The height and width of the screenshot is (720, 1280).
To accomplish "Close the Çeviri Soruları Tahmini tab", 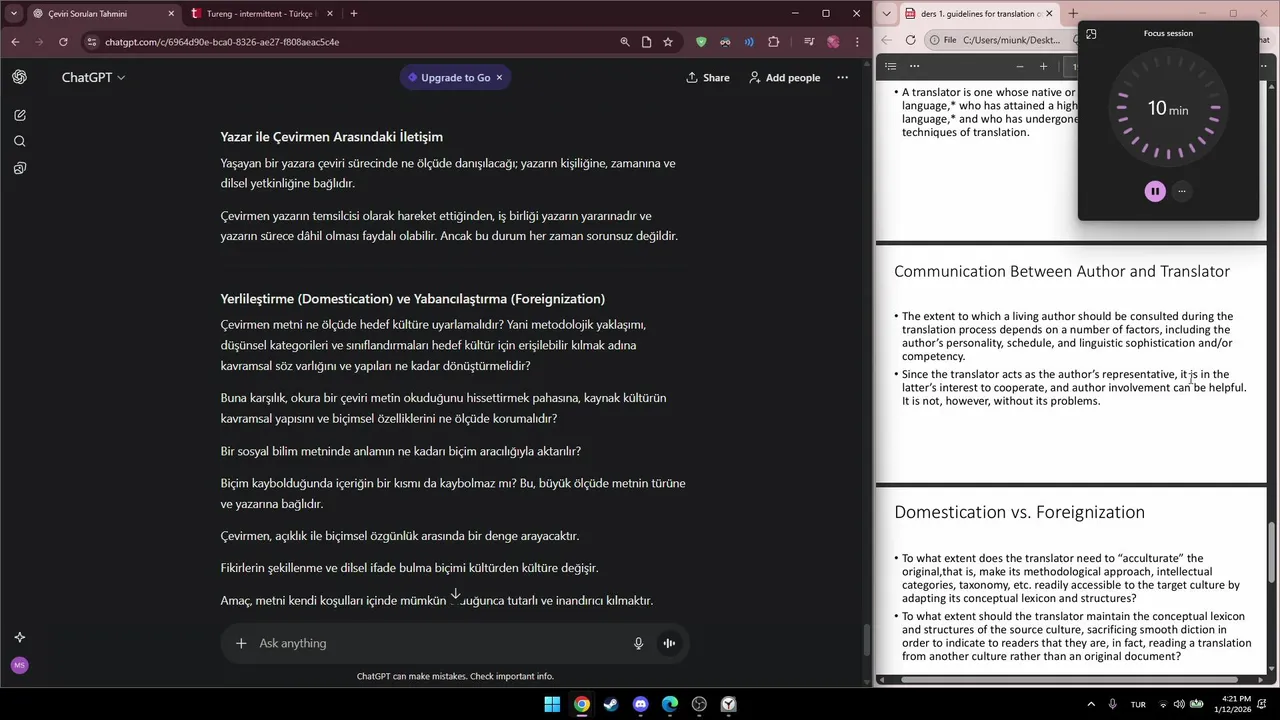I will 171,14.
